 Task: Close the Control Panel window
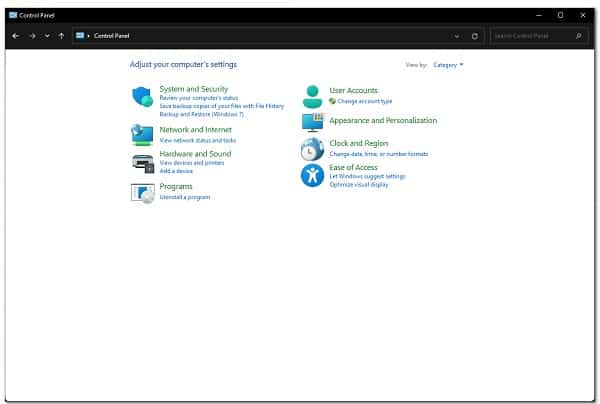tap(583, 15)
